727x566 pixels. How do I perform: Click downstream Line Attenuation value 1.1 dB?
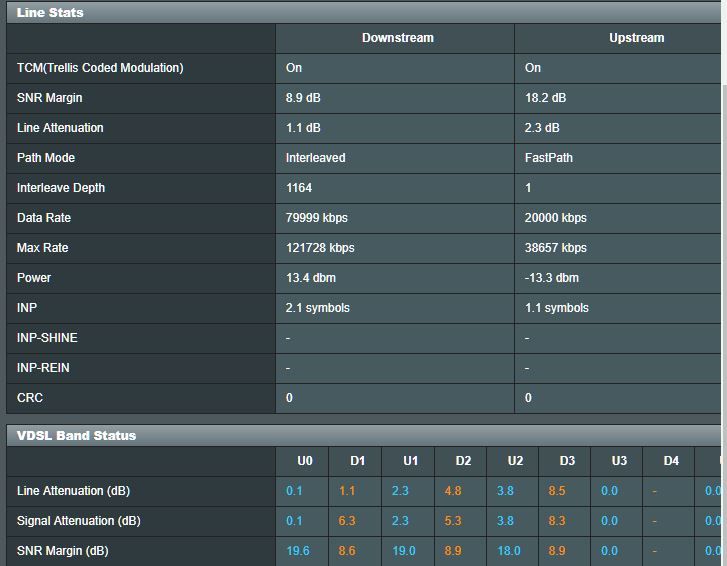click(x=303, y=128)
